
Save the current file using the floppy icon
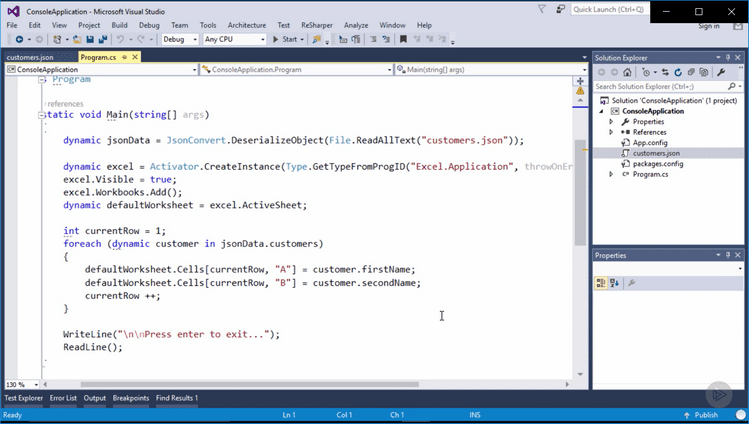[x=90, y=40]
